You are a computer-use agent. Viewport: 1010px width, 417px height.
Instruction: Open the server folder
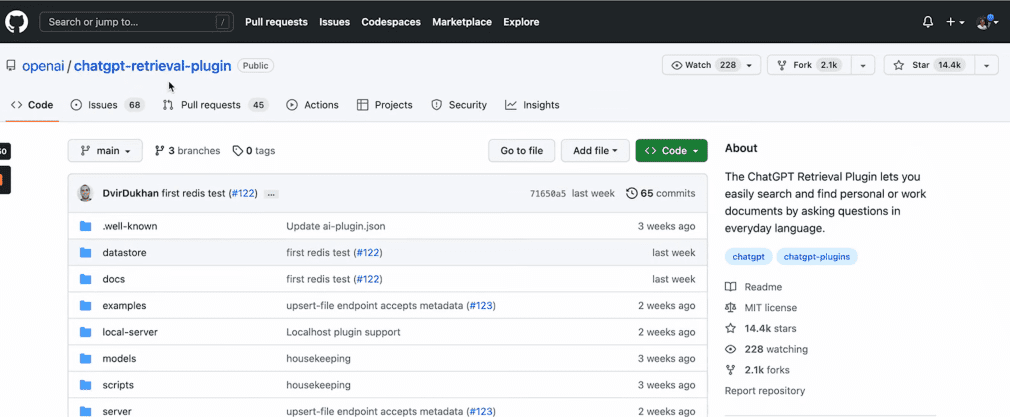point(117,411)
